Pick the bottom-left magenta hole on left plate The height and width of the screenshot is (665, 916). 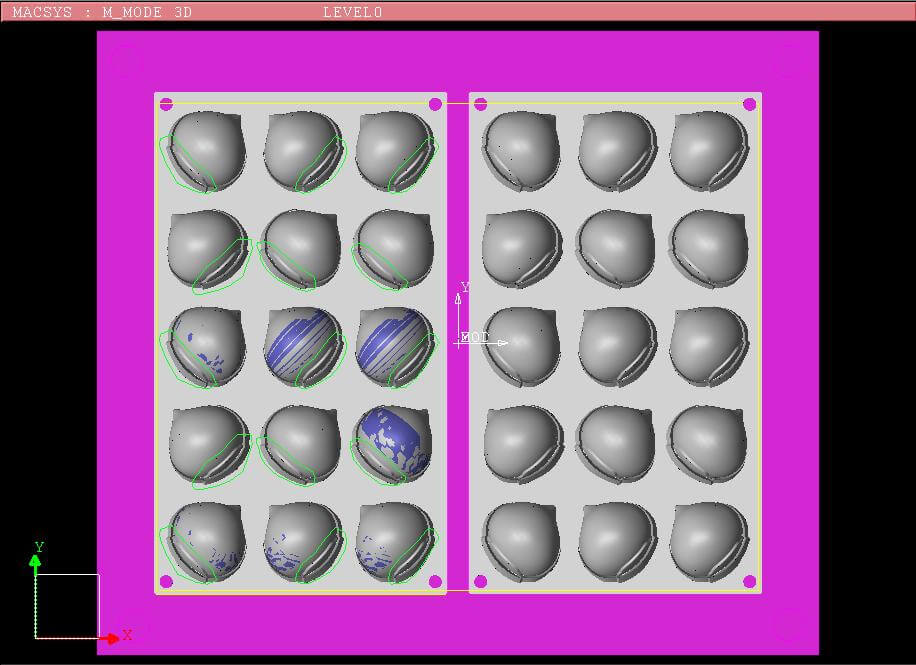(166, 581)
